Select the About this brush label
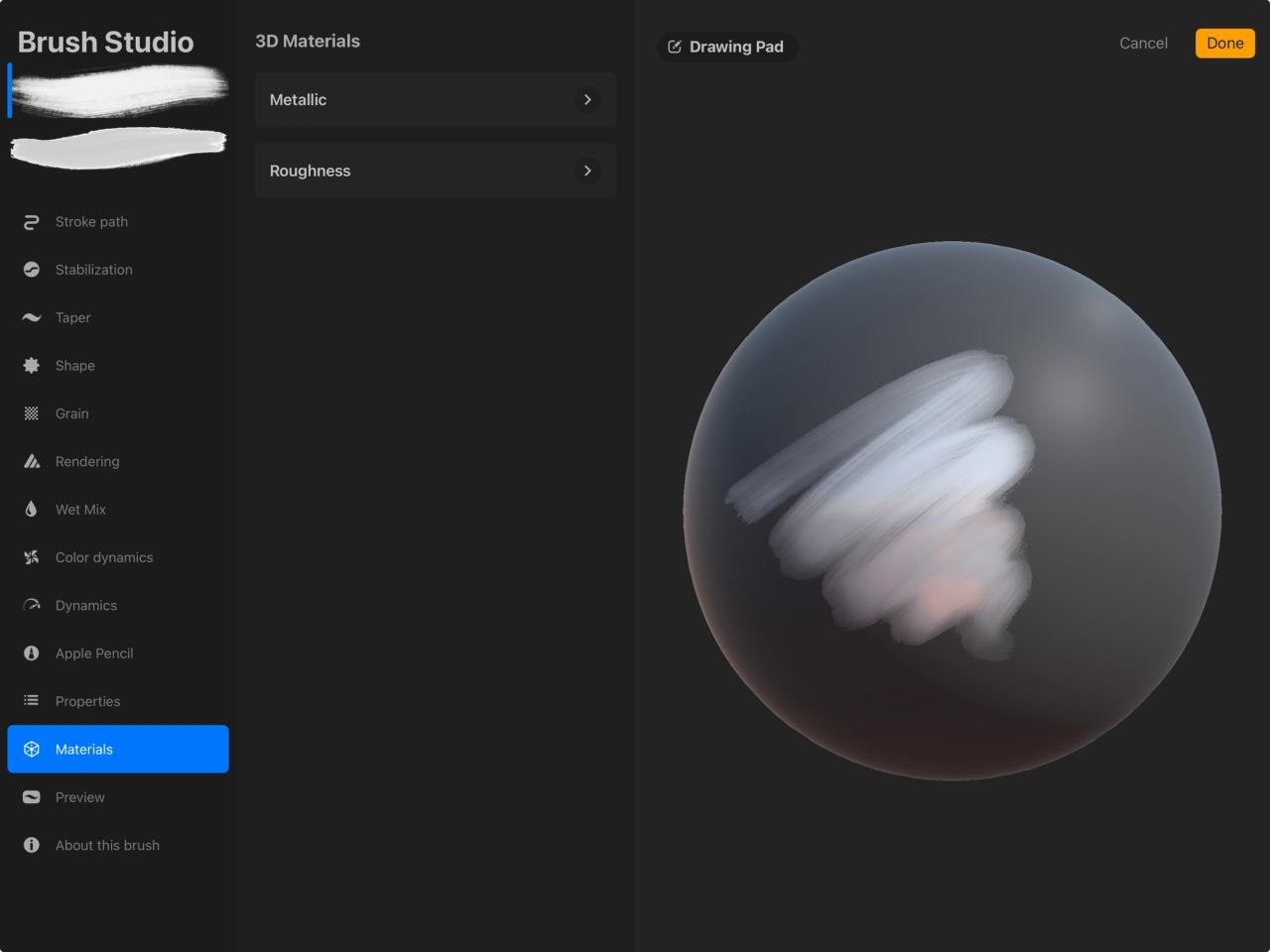Viewport: 1270px width, 952px height. (x=107, y=845)
